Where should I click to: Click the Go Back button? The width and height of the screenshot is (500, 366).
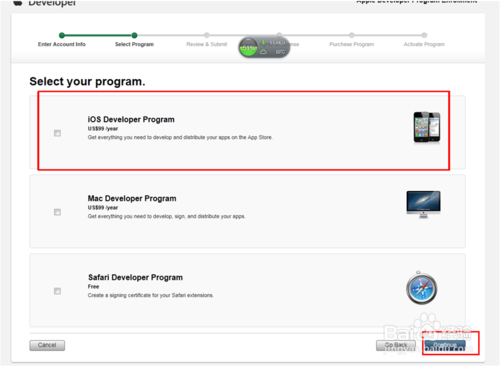[x=396, y=345]
